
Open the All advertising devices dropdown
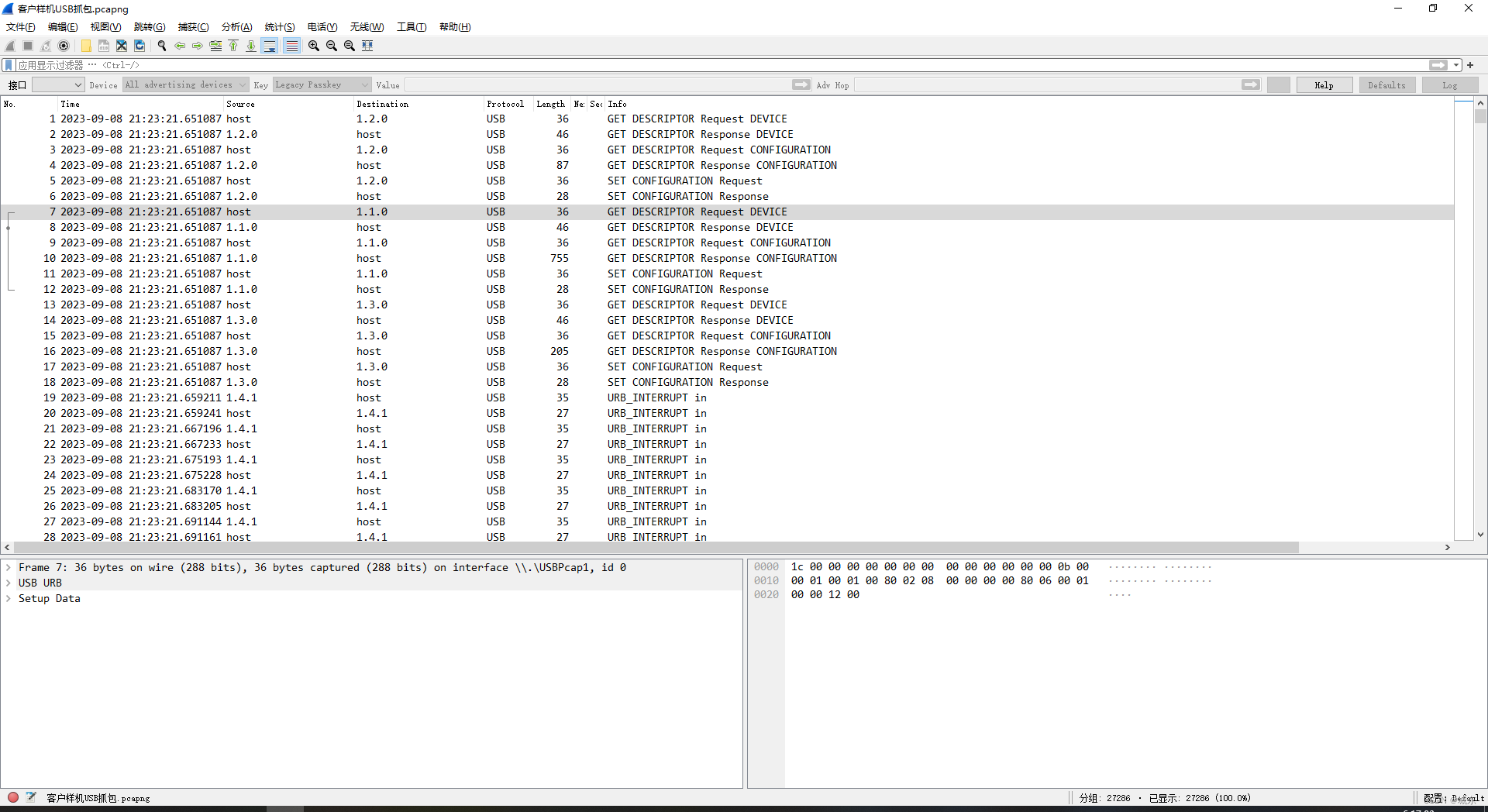tap(185, 85)
